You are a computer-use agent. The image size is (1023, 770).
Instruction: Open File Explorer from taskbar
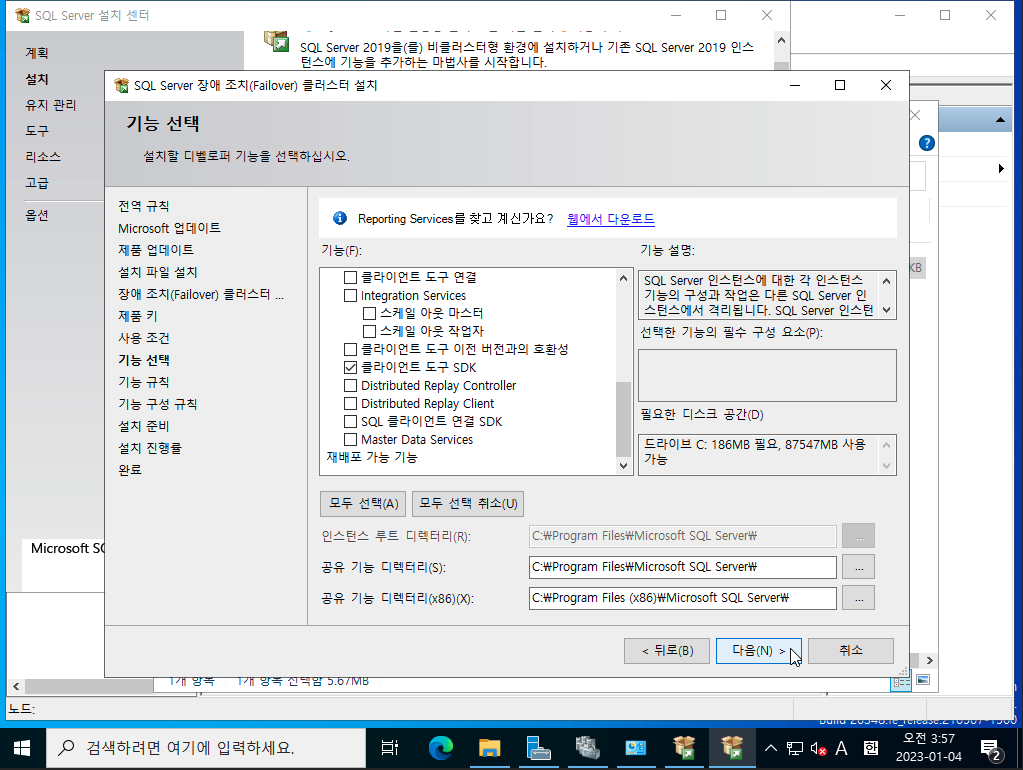pos(489,748)
